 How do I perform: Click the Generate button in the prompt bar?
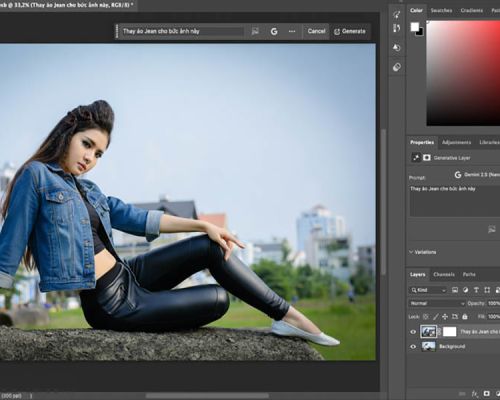(x=350, y=31)
